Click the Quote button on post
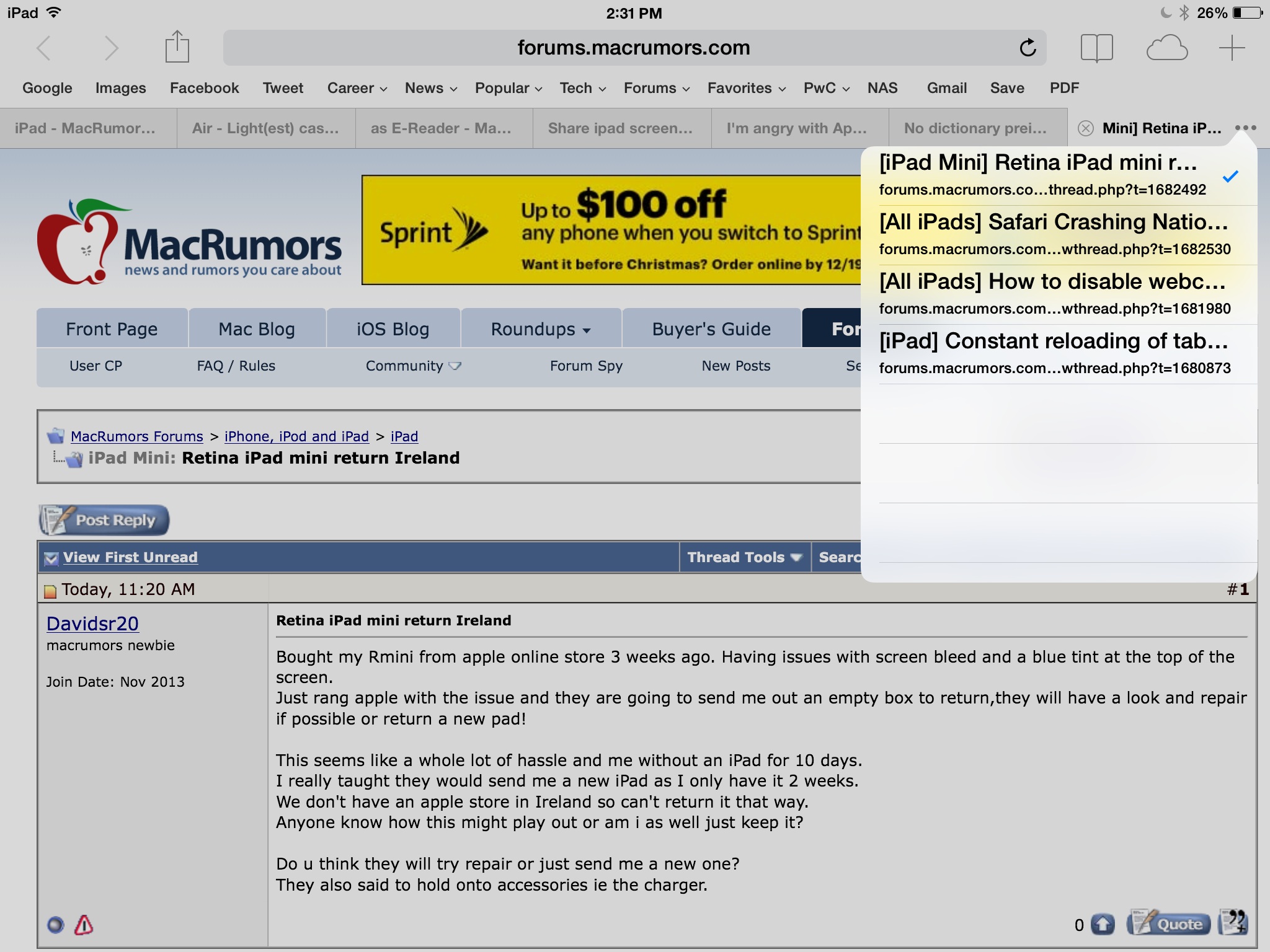 click(1168, 923)
